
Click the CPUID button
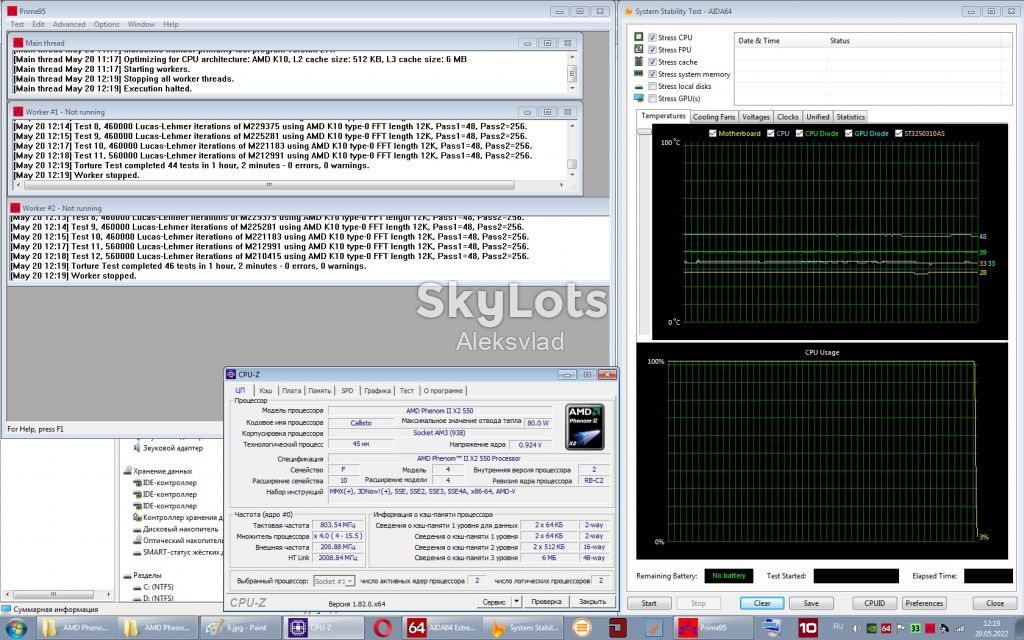point(874,603)
